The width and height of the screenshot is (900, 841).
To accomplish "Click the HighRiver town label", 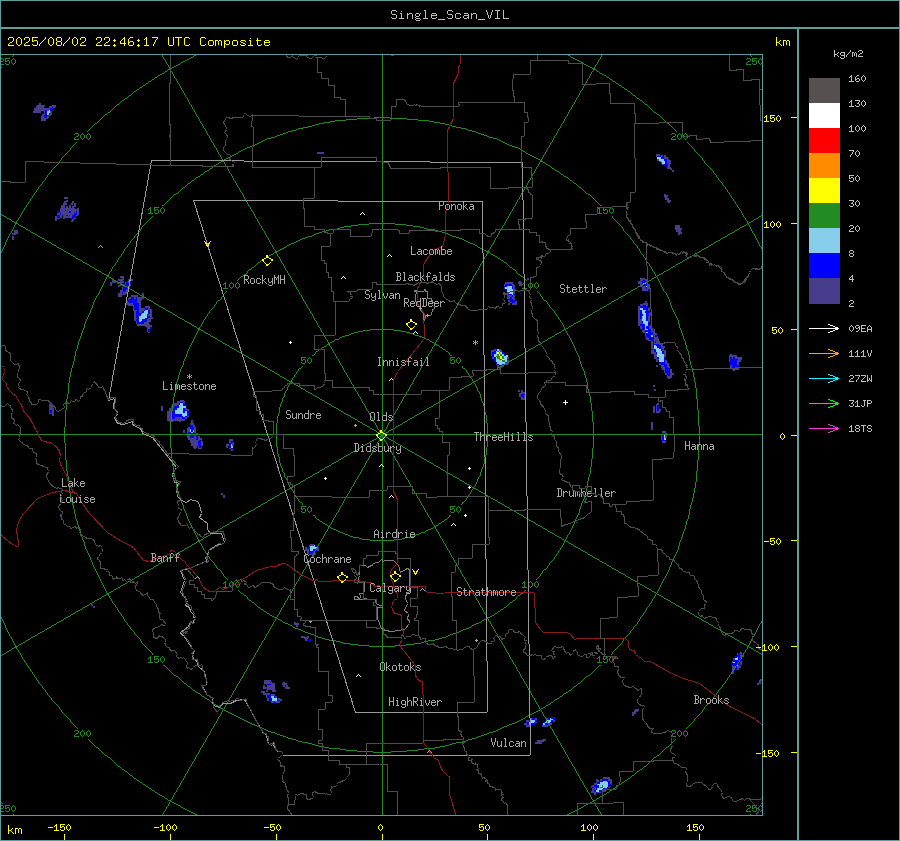I will [x=415, y=702].
